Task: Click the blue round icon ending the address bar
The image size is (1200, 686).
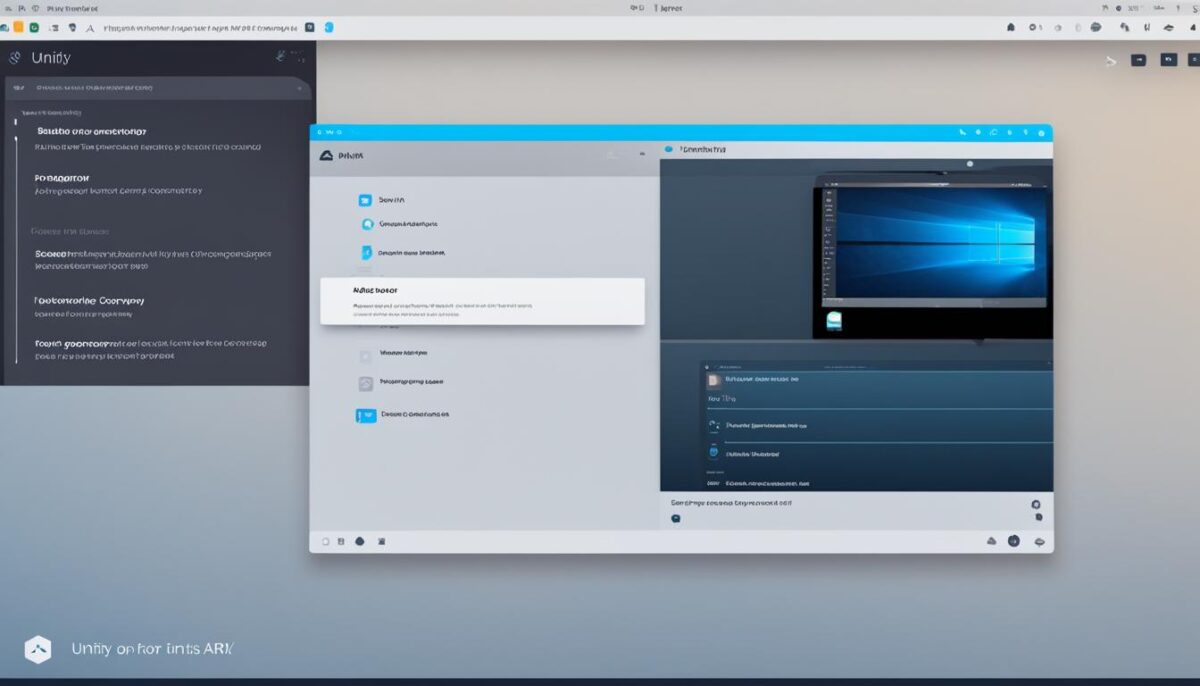Action: (x=329, y=28)
